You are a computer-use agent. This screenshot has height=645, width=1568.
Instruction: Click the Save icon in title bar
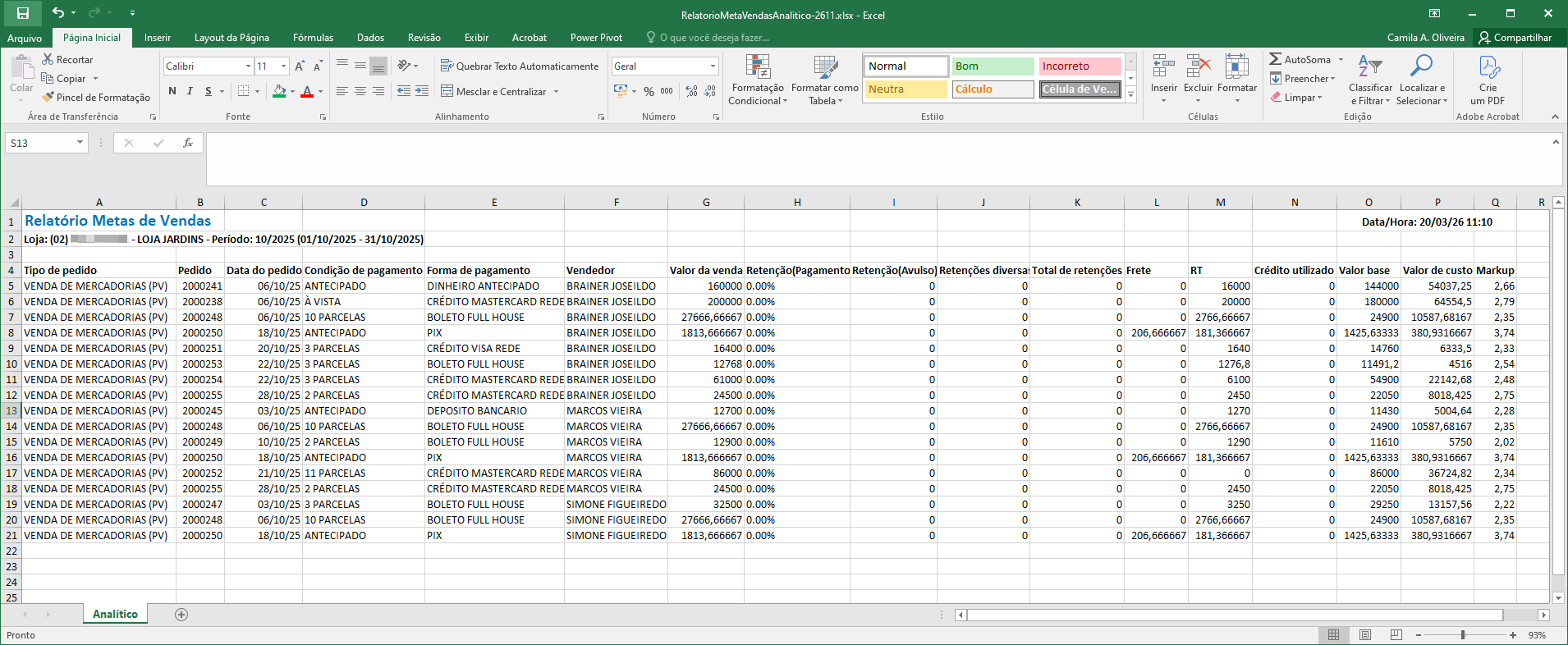tap(23, 13)
